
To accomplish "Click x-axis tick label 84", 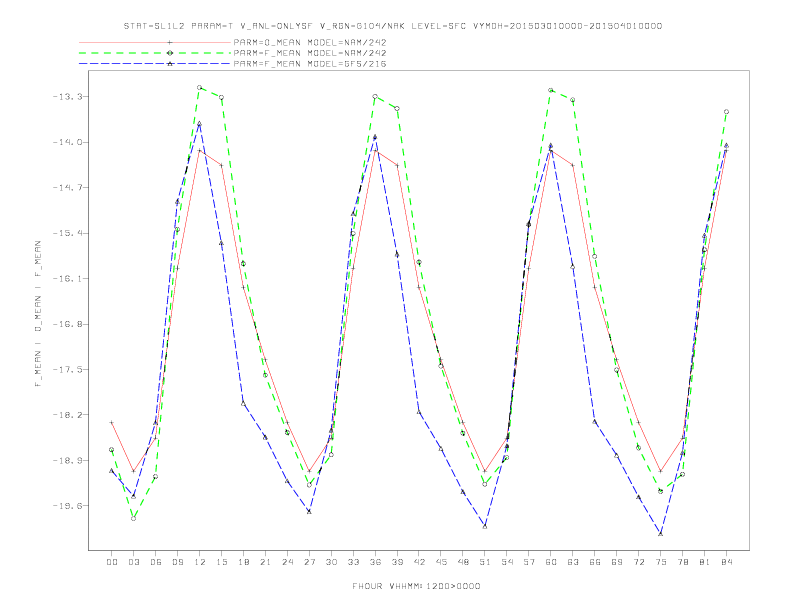I will coord(727,562).
